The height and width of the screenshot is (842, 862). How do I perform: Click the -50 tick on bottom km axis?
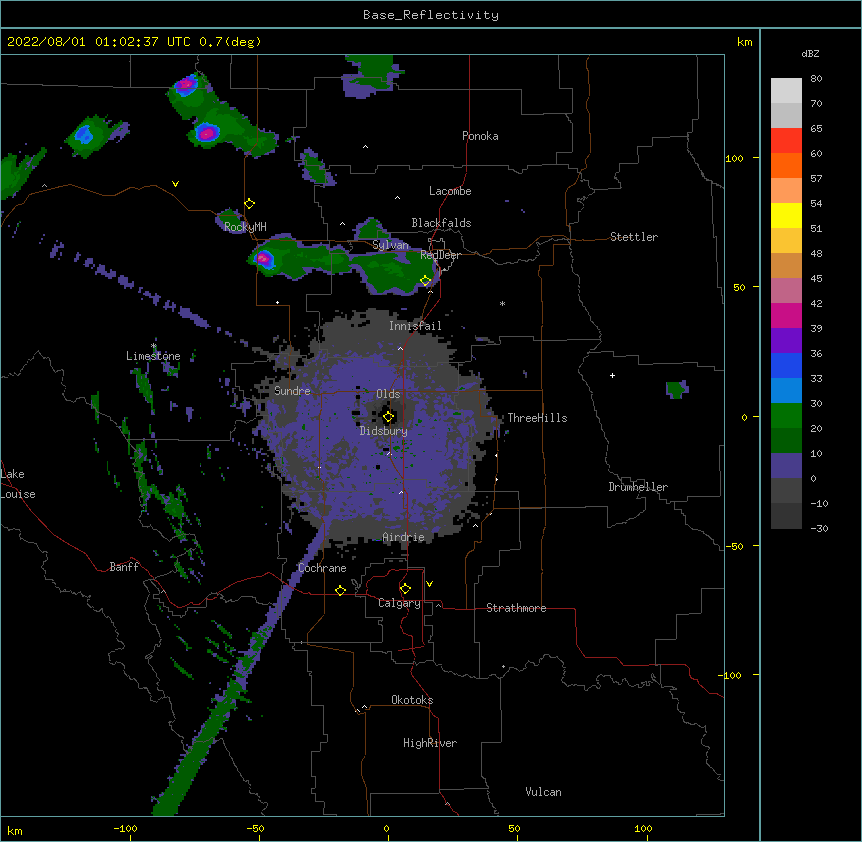[x=256, y=828]
